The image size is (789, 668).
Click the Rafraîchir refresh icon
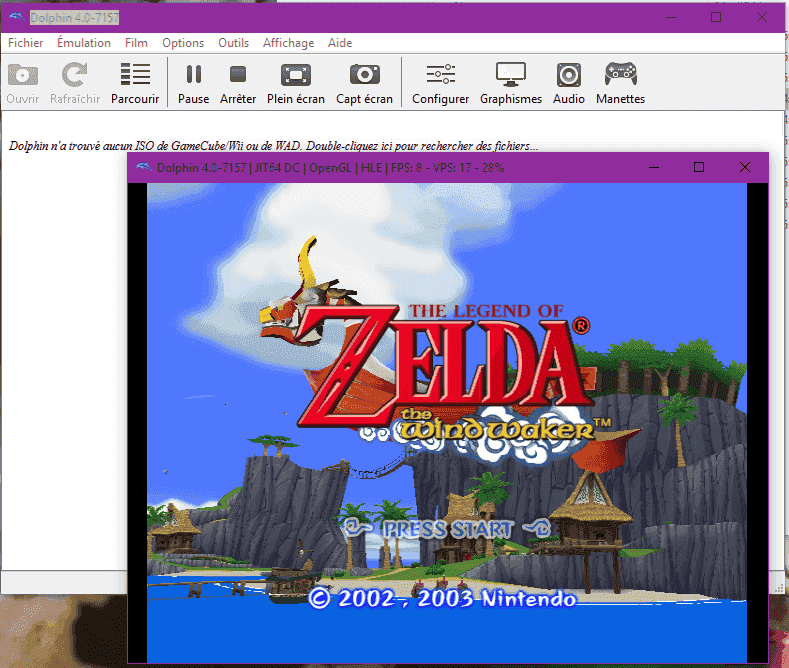[74, 75]
